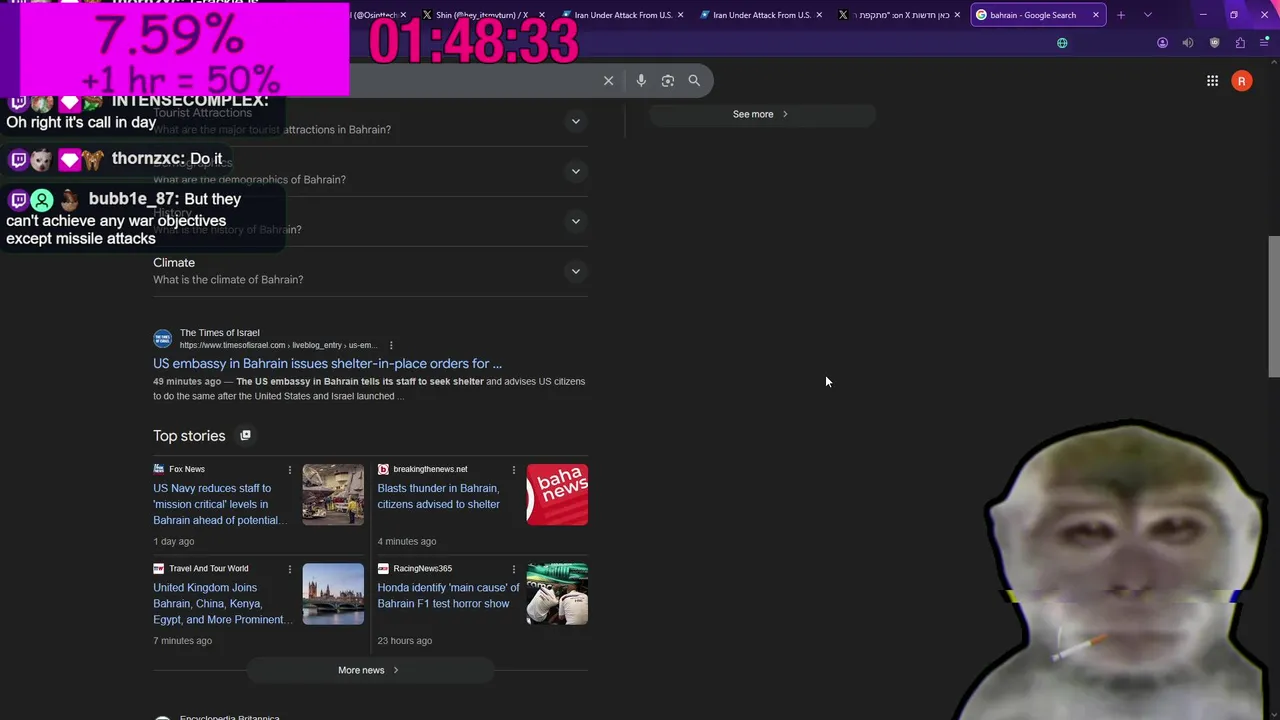1280x720 pixels.
Task: Click Fox News source logo
Action: 158,469
